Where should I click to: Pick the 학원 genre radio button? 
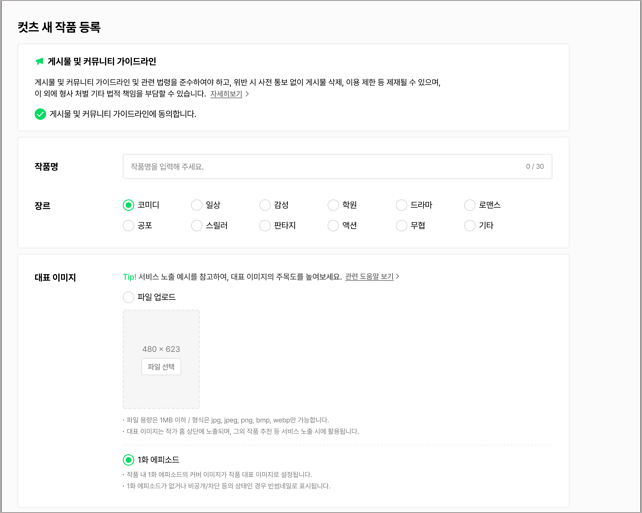(334, 205)
